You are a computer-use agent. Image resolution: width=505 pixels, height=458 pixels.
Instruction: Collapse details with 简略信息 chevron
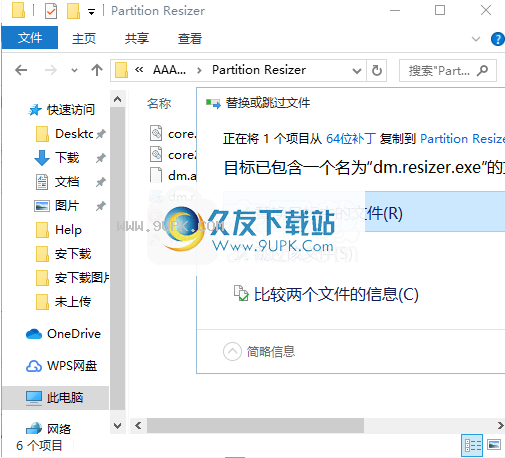(x=232, y=351)
